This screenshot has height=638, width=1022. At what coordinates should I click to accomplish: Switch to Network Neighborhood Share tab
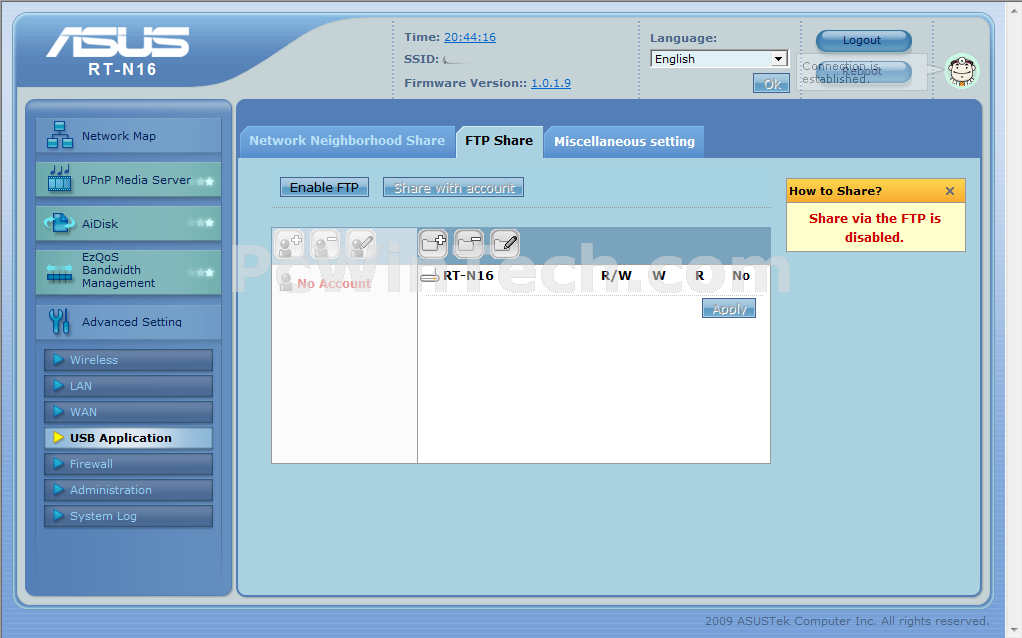[x=347, y=141]
